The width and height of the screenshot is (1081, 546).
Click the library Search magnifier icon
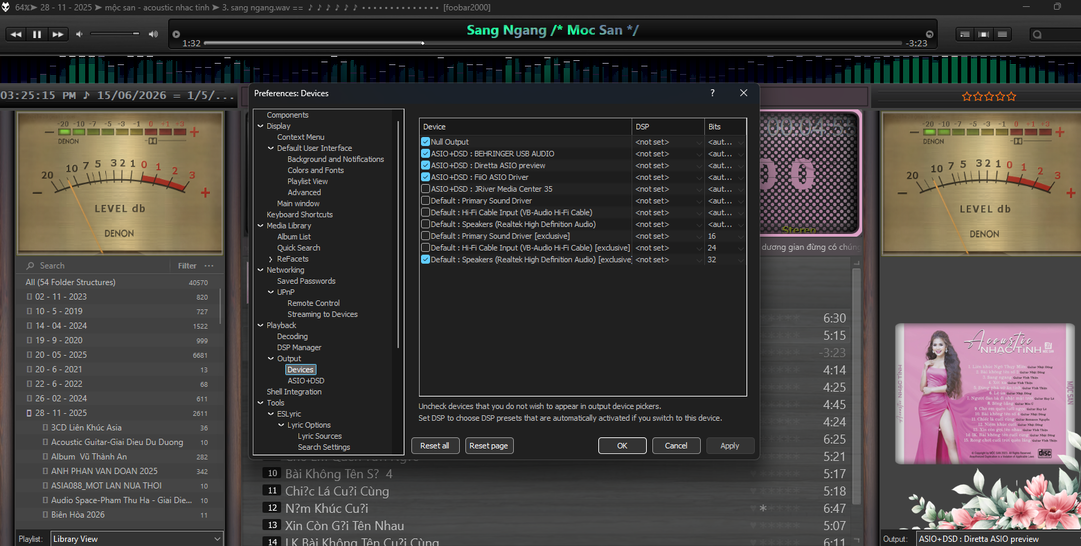(x=30, y=265)
